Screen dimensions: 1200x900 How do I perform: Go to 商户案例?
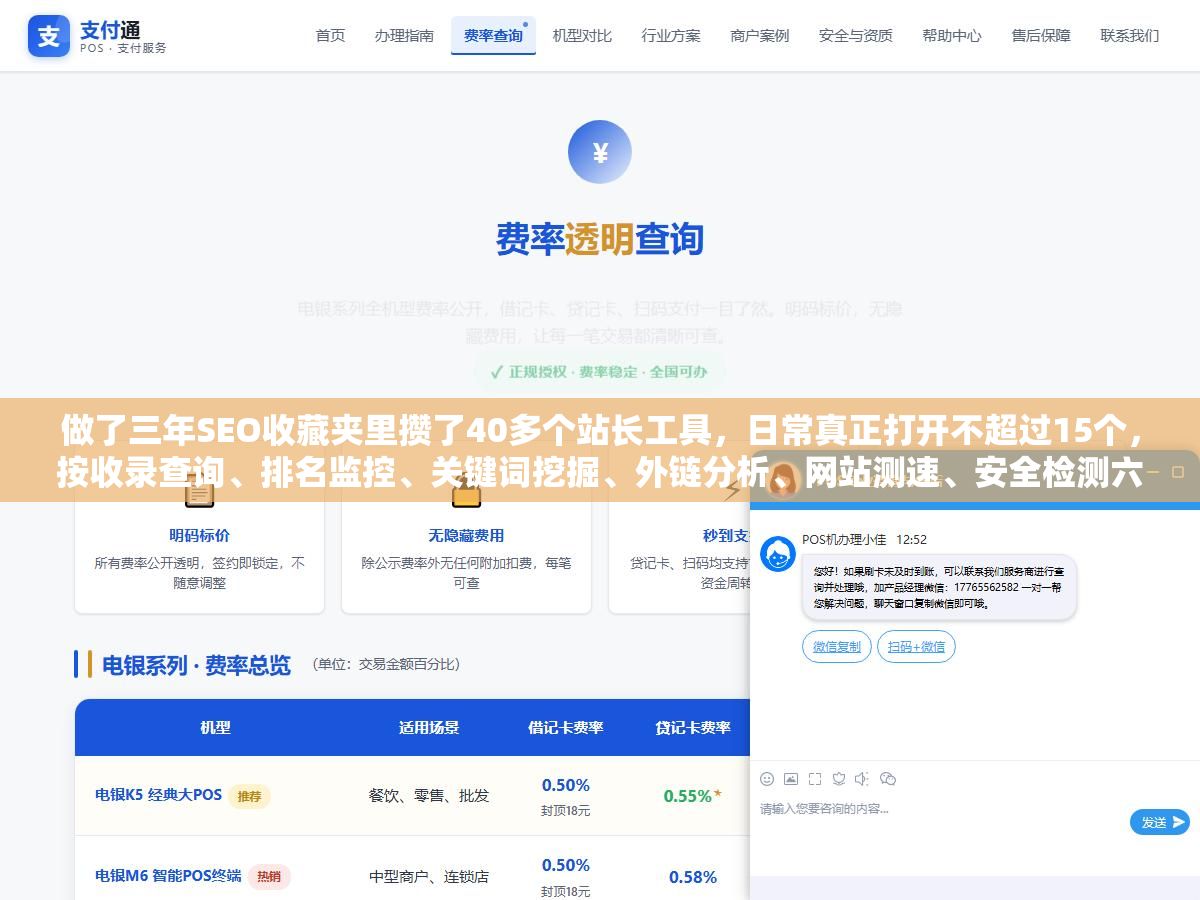pyautogui.click(x=760, y=35)
